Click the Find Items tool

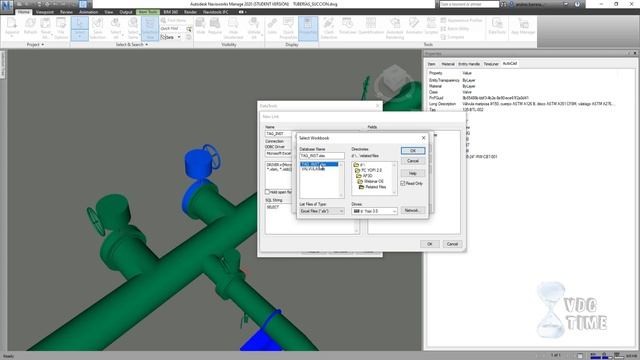point(174,20)
